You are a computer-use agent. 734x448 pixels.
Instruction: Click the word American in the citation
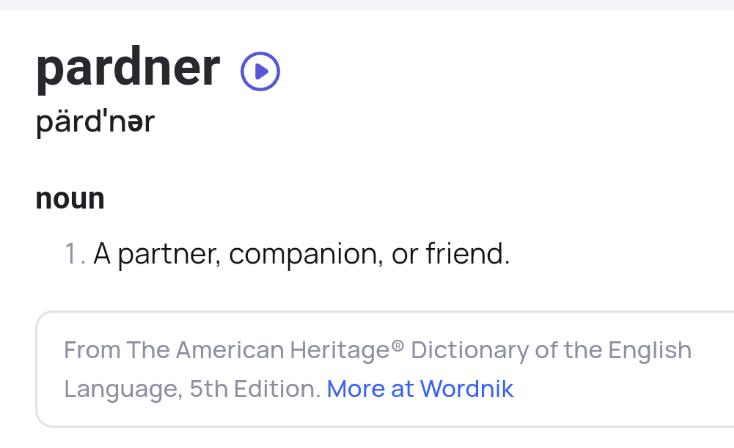(230, 350)
